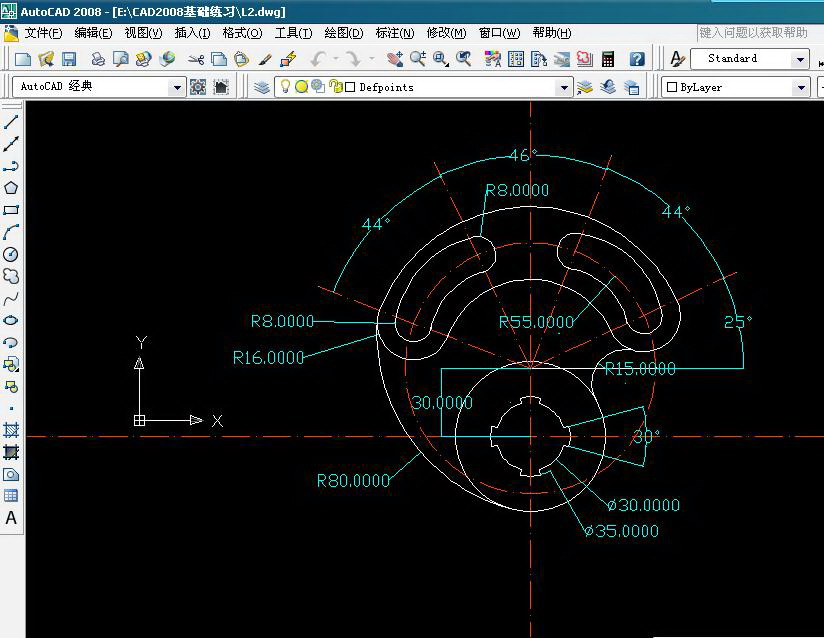Viewport: 824px width, 638px height.
Task: Open the Properties palette icon
Action: tap(493, 59)
